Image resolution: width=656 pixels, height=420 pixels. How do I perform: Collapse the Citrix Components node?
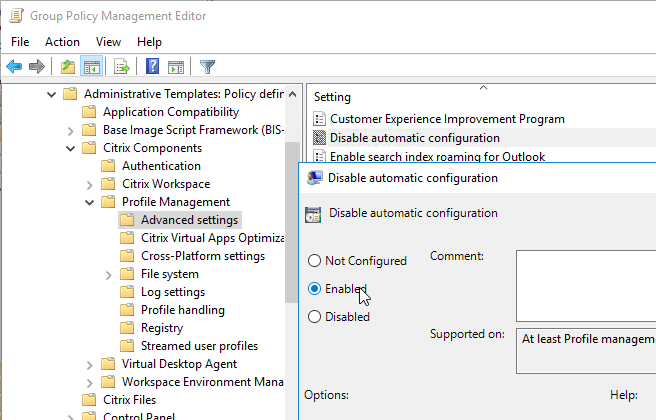pyautogui.click(x=70, y=148)
